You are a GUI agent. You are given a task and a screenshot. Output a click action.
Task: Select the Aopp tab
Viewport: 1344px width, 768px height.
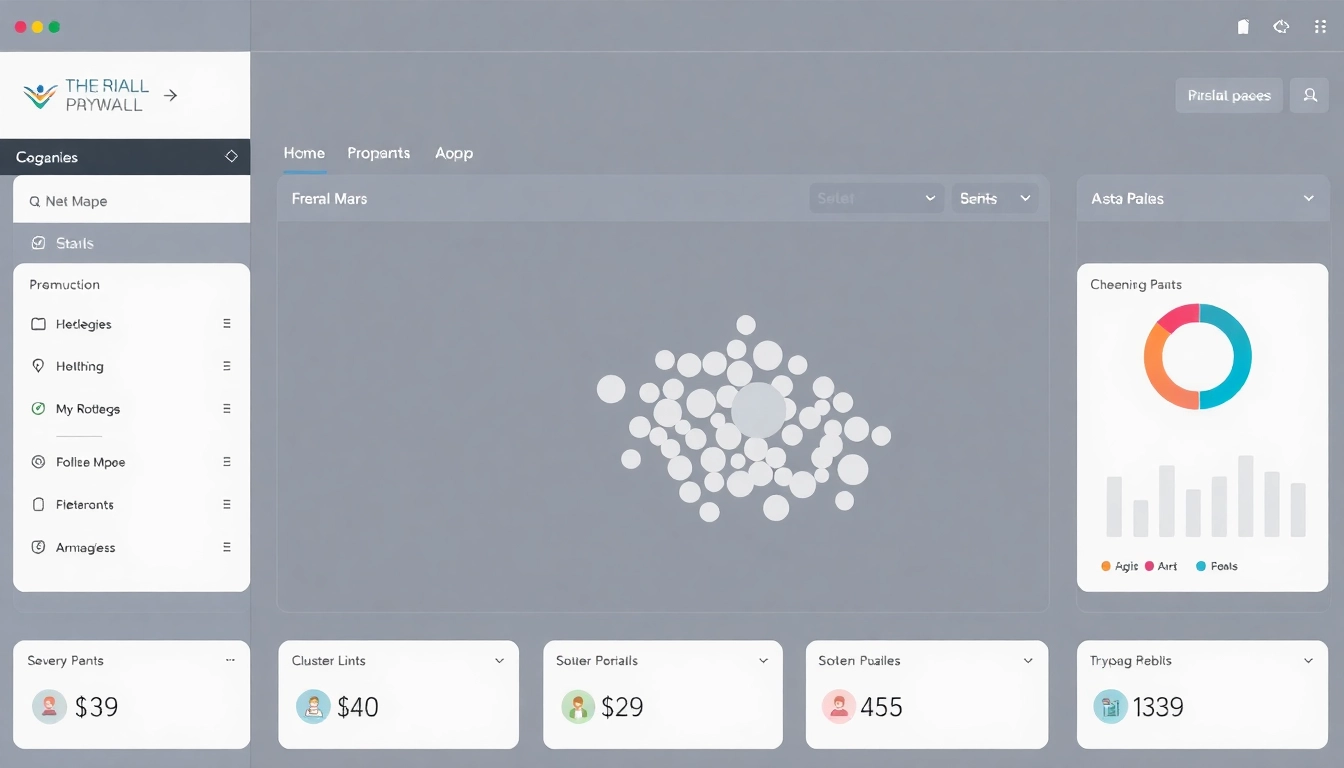[453, 153]
